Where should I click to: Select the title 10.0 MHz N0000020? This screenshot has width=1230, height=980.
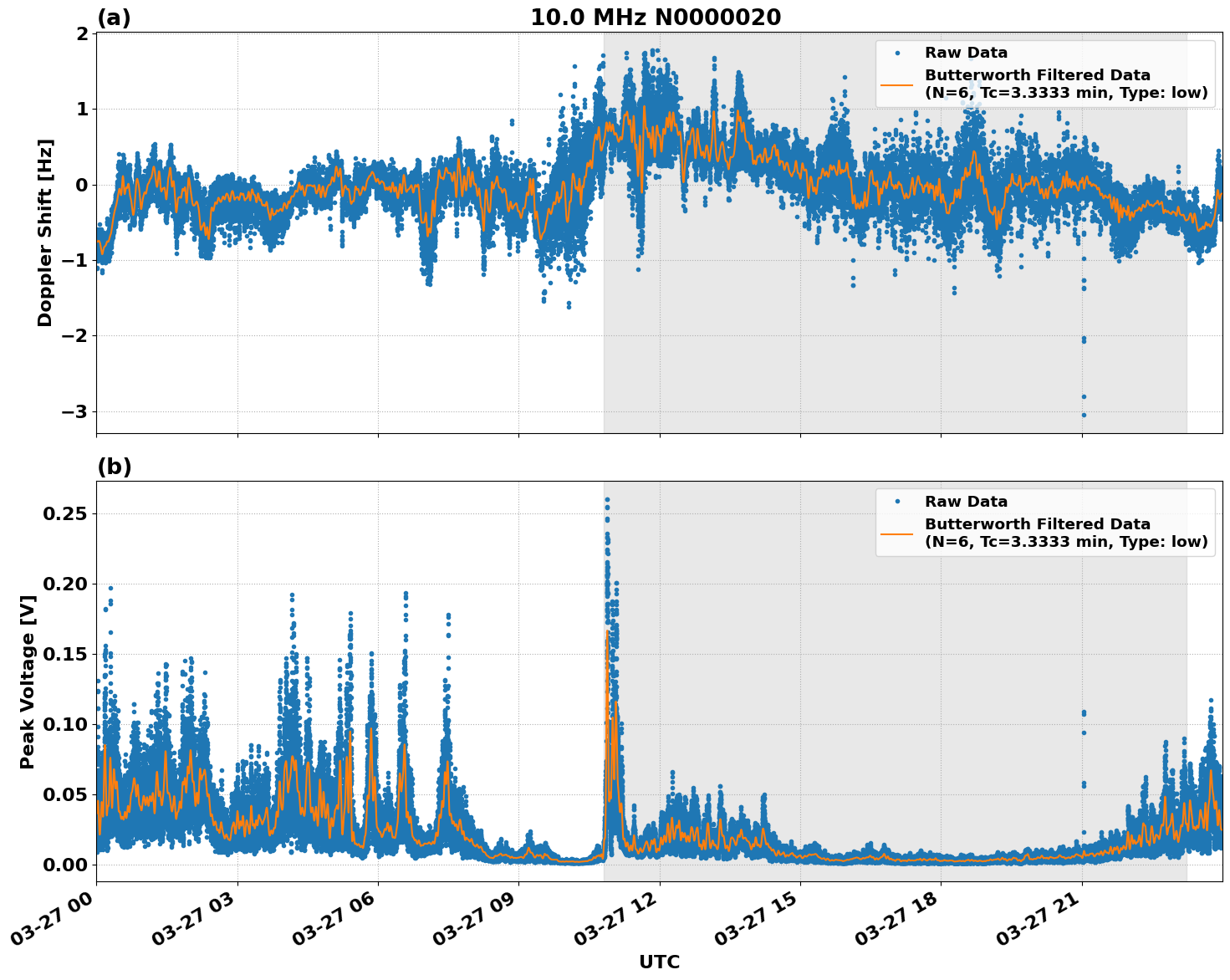[x=655, y=17]
